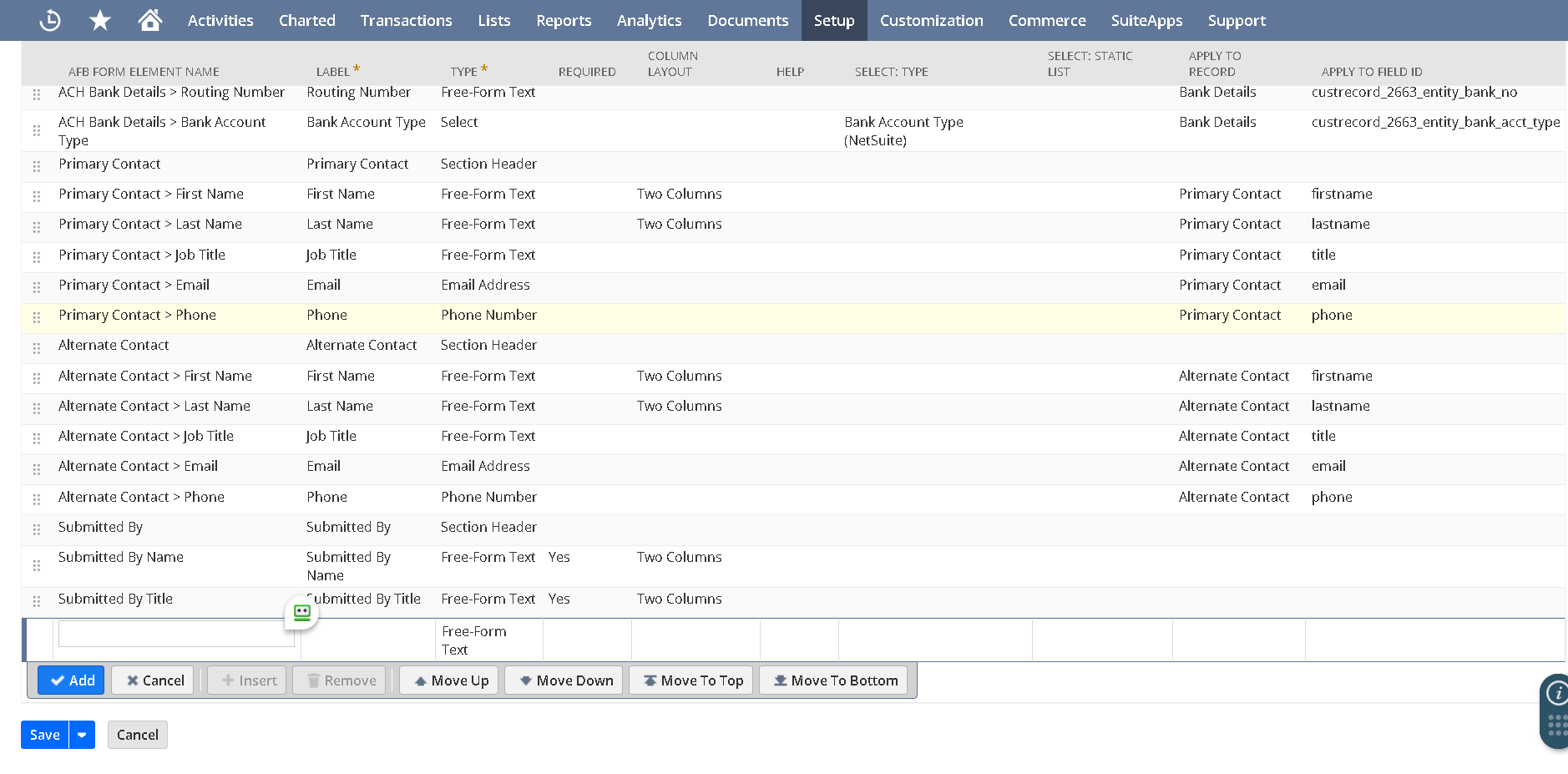Open the Recent Records clock icon
Screen dimensions: 1568x774
(50, 20)
